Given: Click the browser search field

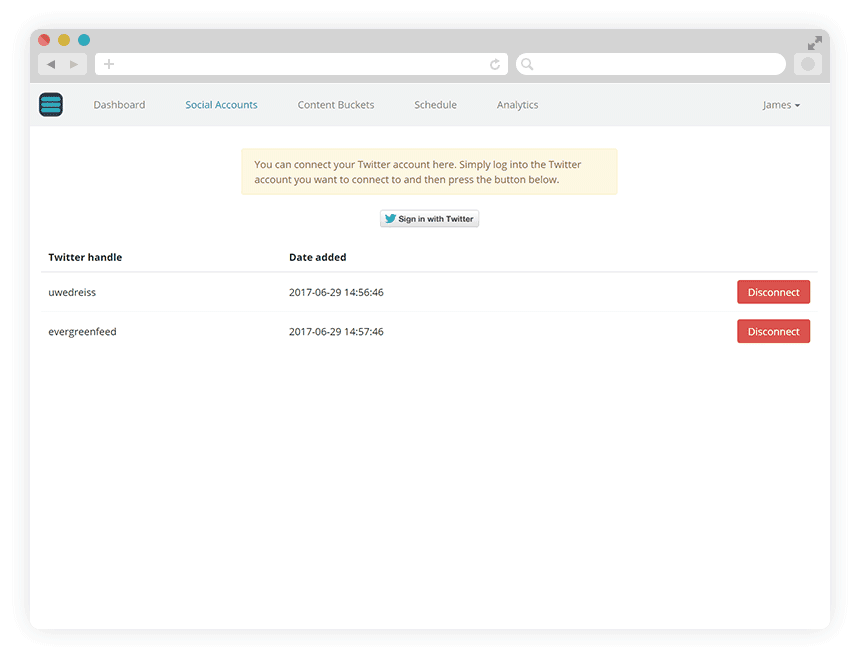Looking at the screenshot, I should [651, 64].
